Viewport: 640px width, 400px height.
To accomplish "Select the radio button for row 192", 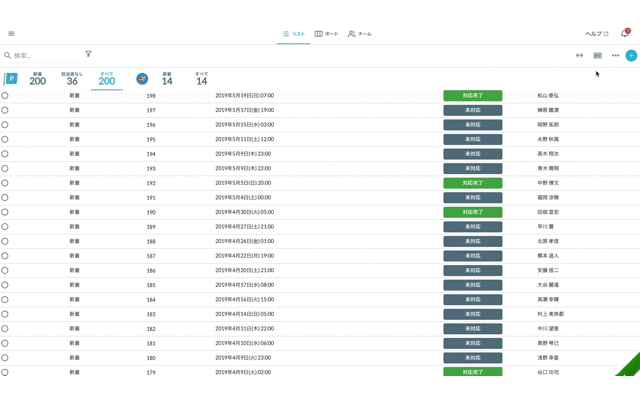I will (5, 183).
